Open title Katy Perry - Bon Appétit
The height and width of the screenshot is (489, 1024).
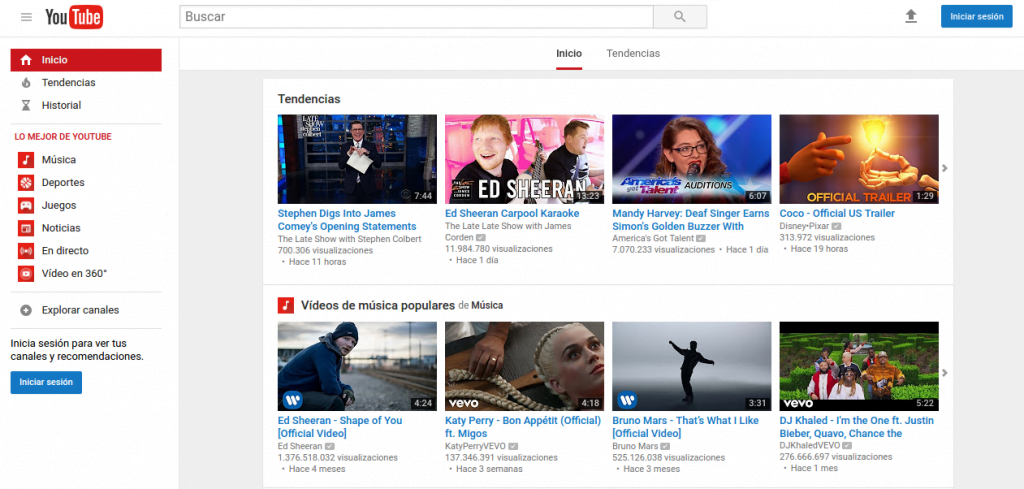(x=523, y=427)
